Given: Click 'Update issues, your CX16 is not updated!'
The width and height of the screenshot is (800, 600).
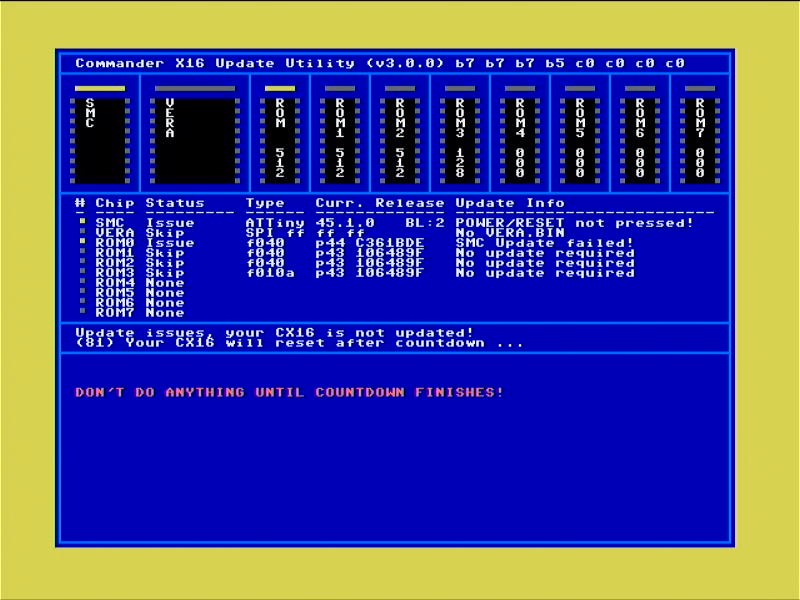Looking at the screenshot, I should click(275, 333).
